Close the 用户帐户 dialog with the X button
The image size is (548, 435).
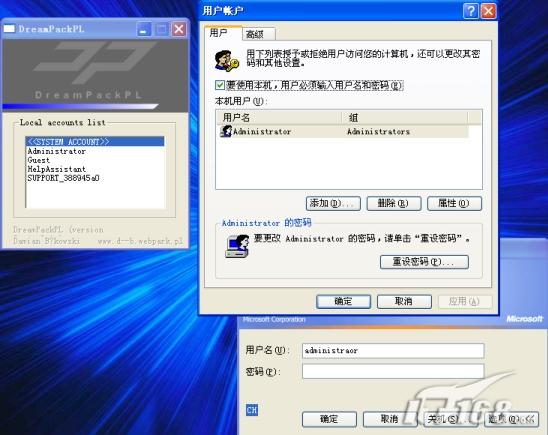click(x=489, y=11)
